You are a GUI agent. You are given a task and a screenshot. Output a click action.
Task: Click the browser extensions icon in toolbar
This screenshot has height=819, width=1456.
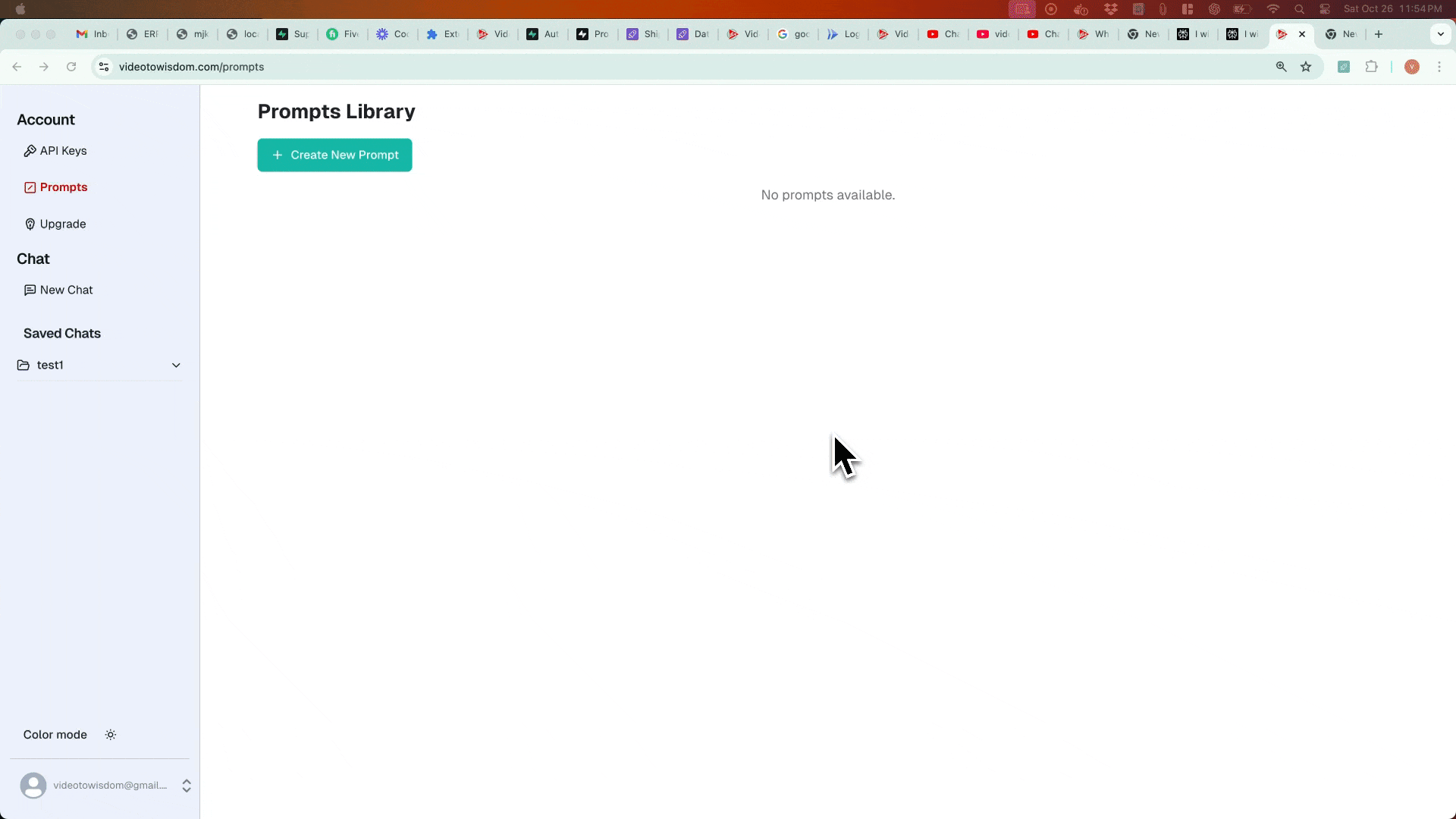(1371, 67)
